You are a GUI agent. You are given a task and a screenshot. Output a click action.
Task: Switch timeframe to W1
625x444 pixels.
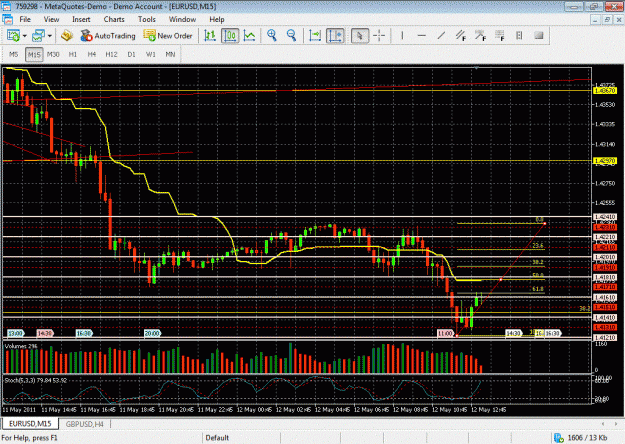click(150, 55)
